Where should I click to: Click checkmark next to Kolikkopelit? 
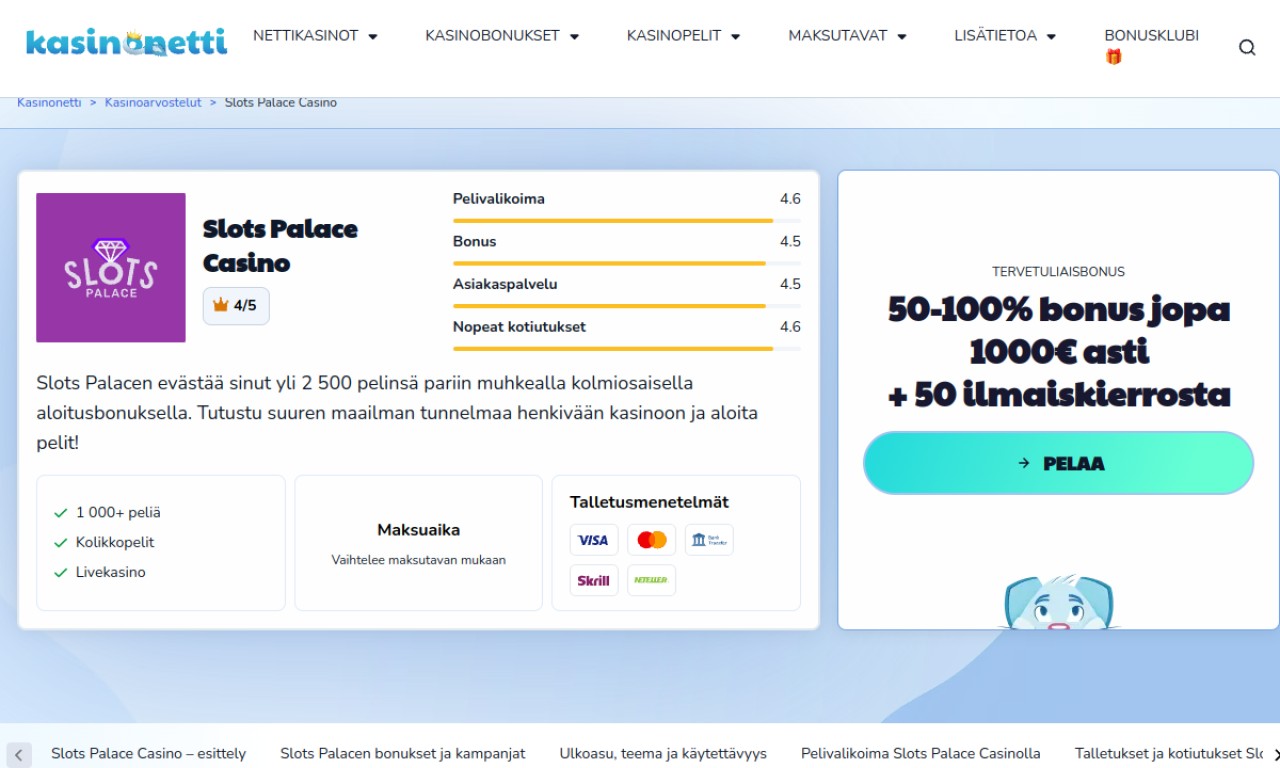pos(61,543)
